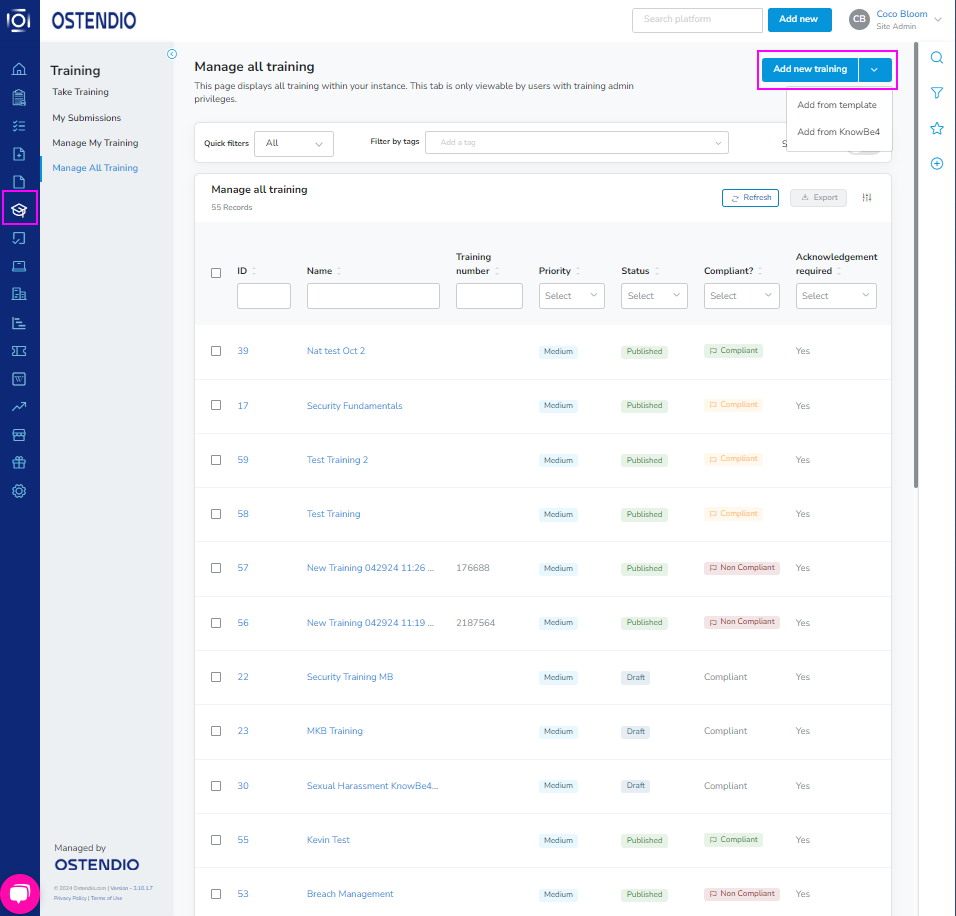Choose Add from KnowBe4 in the open menu
The height and width of the screenshot is (916, 956).
coord(837,131)
